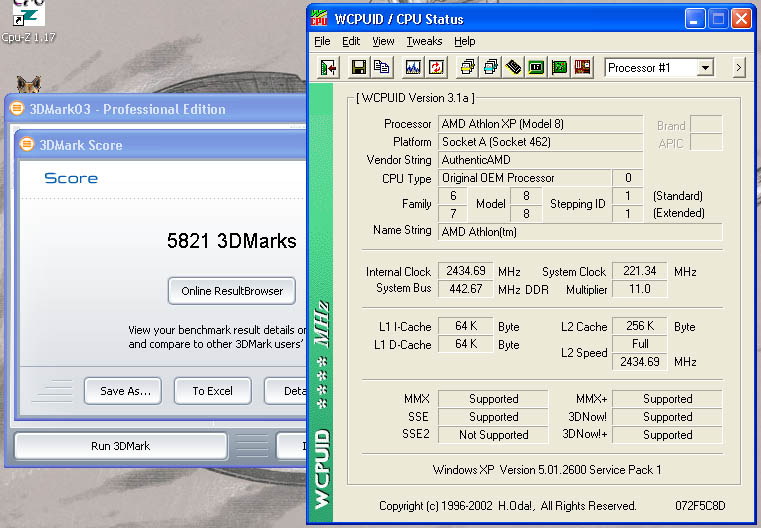Viewport: 761px width, 528px height.
Task: Click the code 072F5C8D at bottom
Action: tap(700, 506)
